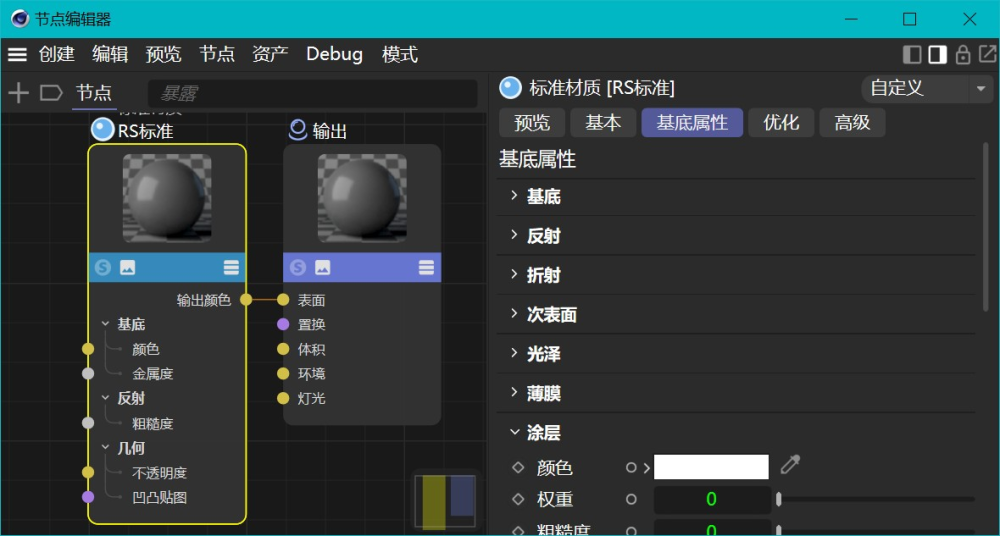Click the 权重 value field
This screenshot has width=1000, height=536.
712,500
